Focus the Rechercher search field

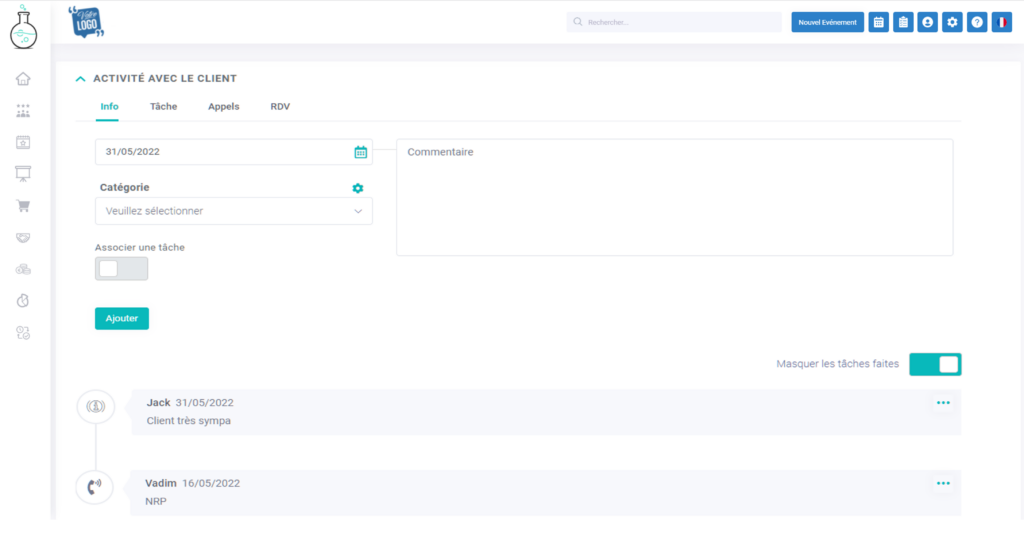tap(674, 22)
